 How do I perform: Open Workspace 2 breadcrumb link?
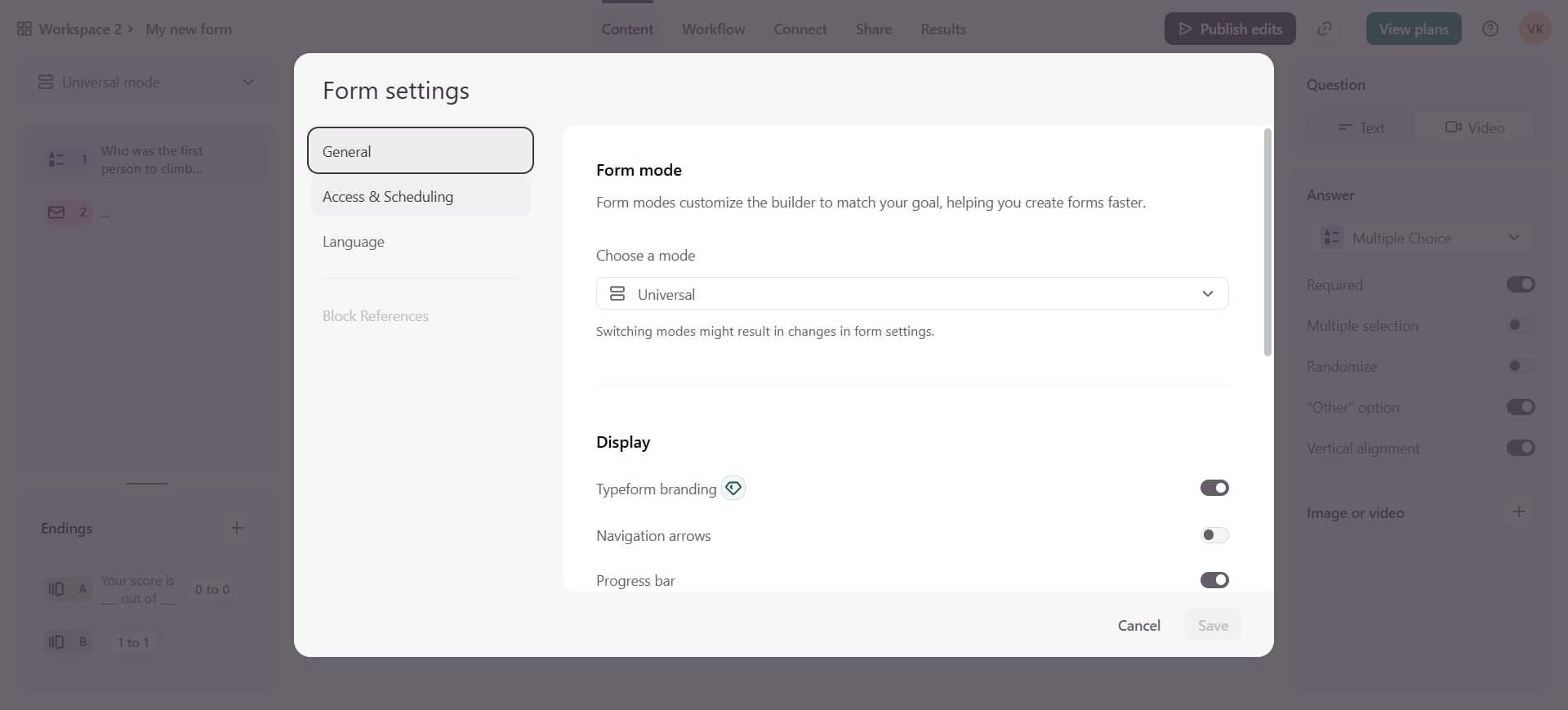[x=80, y=29]
